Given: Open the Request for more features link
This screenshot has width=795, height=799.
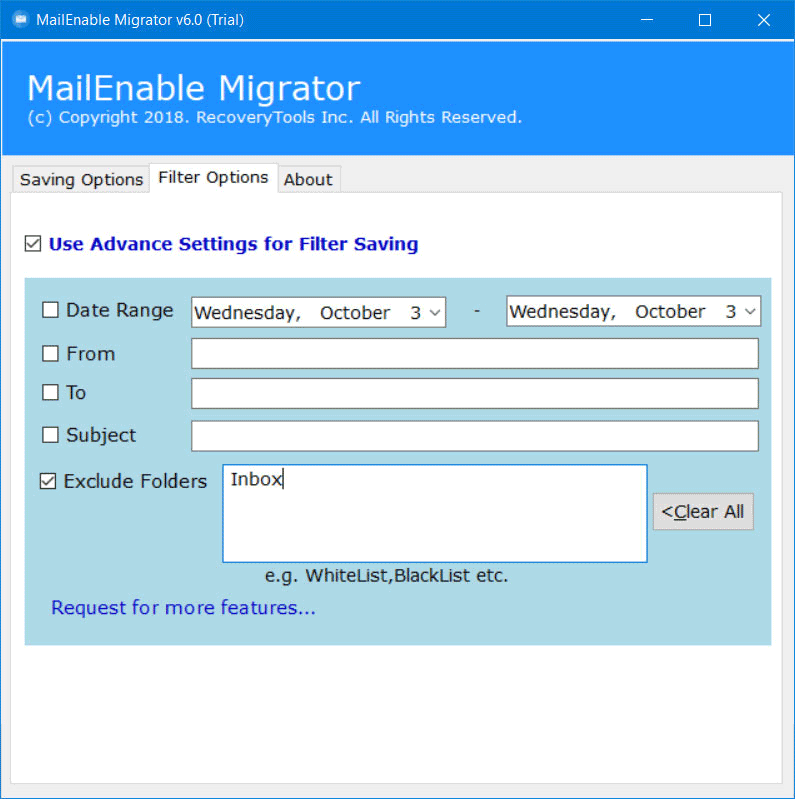Looking at the screenshot, I should (x=183, y=607).
